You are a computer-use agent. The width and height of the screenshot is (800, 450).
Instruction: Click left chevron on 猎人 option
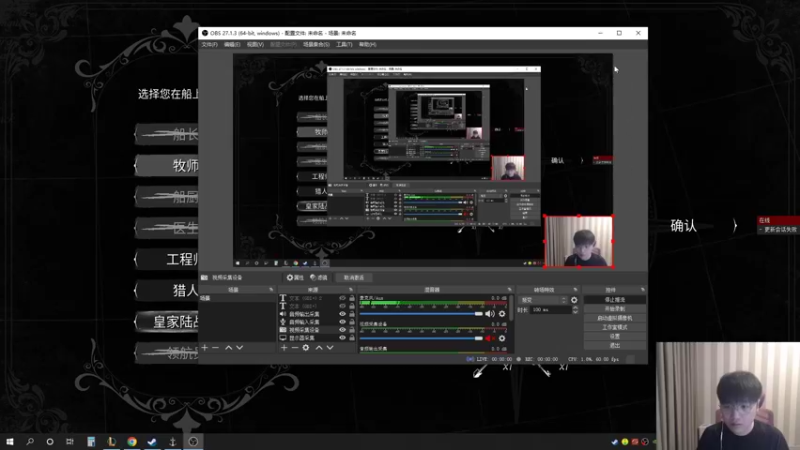coord(136,291)
